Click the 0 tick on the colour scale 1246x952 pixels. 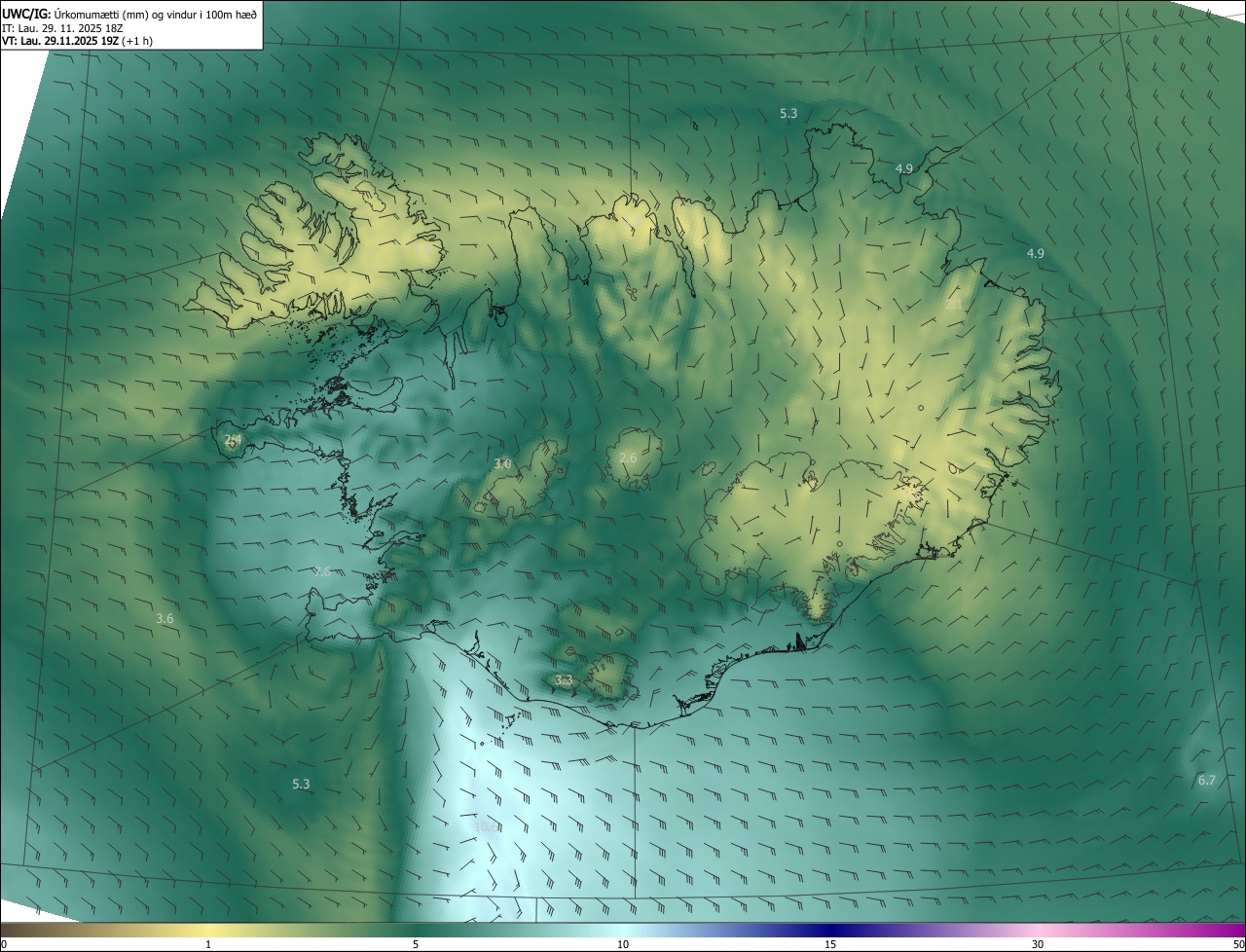[4, 944]
